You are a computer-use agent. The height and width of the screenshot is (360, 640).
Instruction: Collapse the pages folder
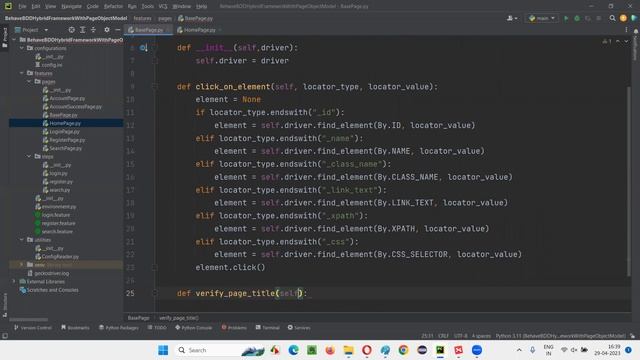(x=29, y=82)
